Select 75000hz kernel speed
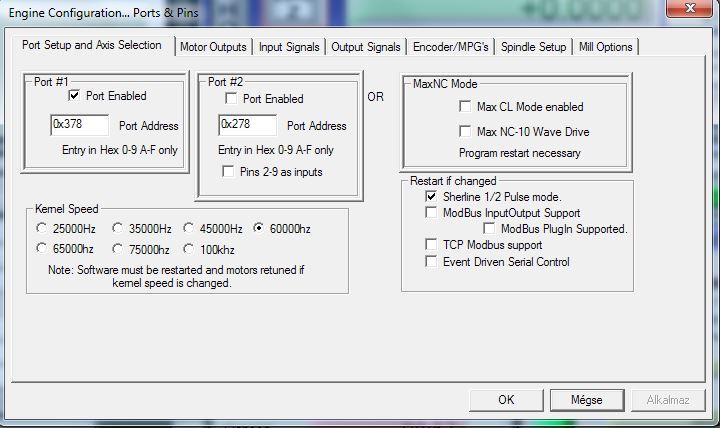Screen dimensions: 720x428 (118, 248)
